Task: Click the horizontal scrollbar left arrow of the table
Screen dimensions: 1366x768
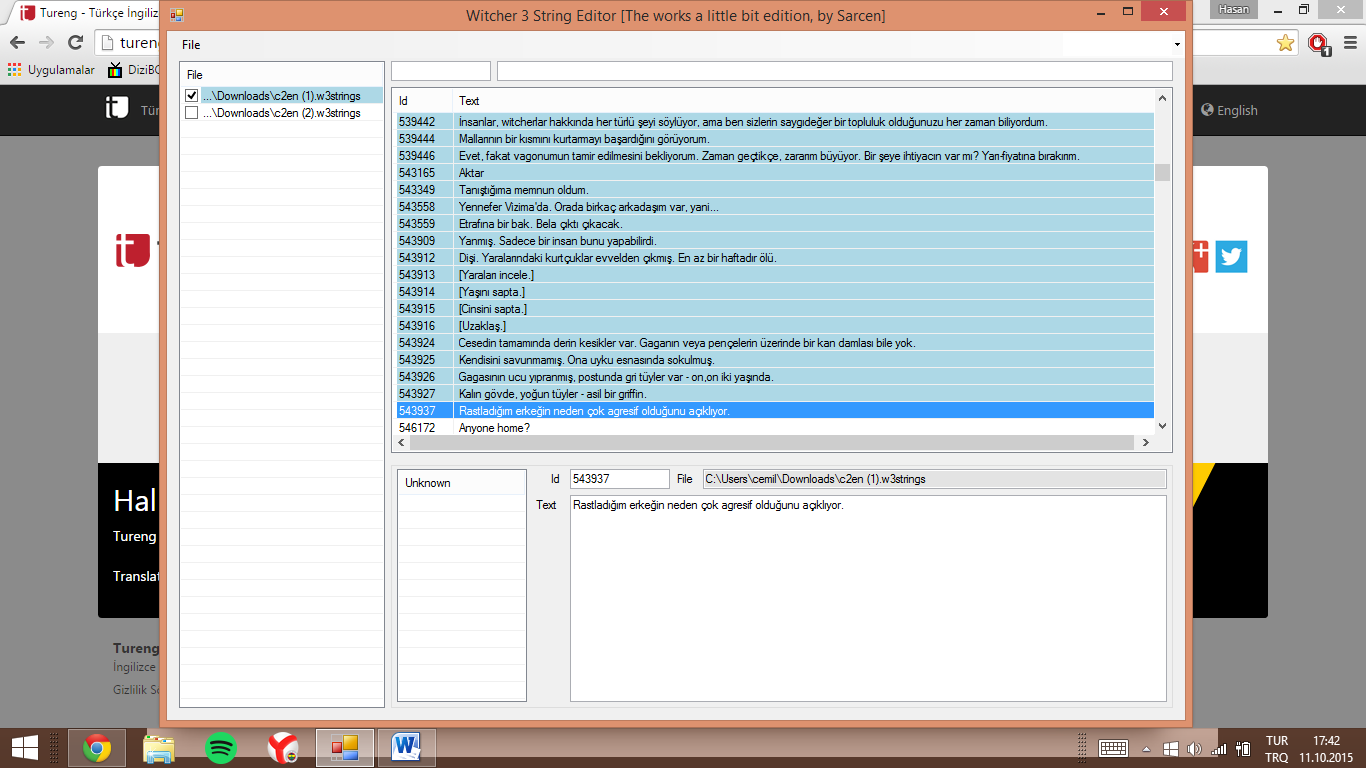Action: [400, 443]
